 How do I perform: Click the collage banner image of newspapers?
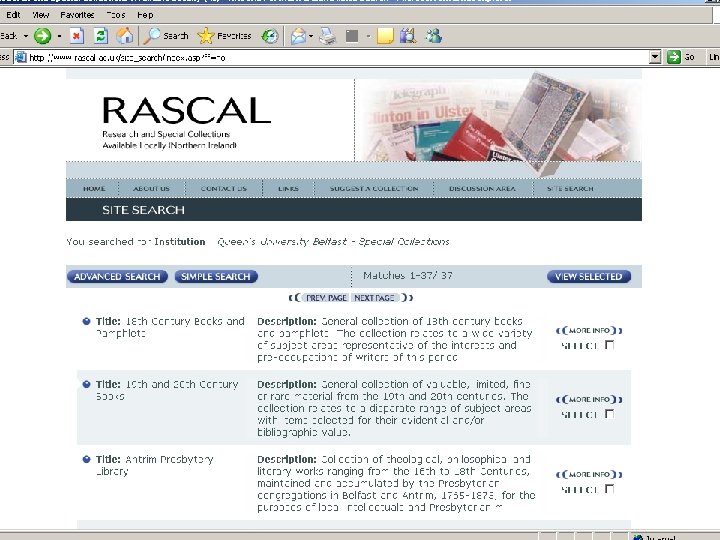tap(498, 122)
